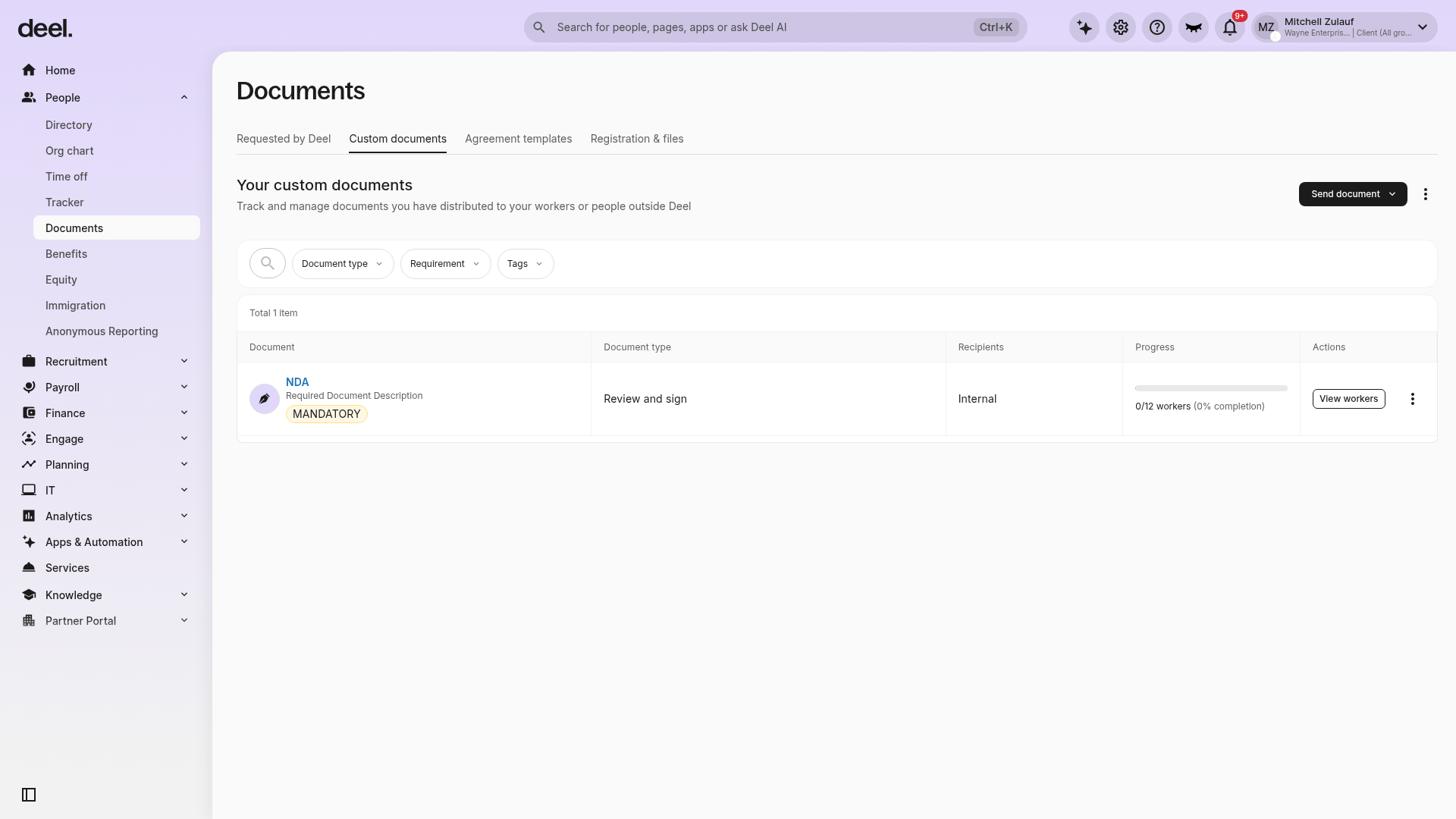Viewport: 1456px width, 819px height.
Task: Open the NDA document link
Action: pyautogui.click(x=297, y=382)
